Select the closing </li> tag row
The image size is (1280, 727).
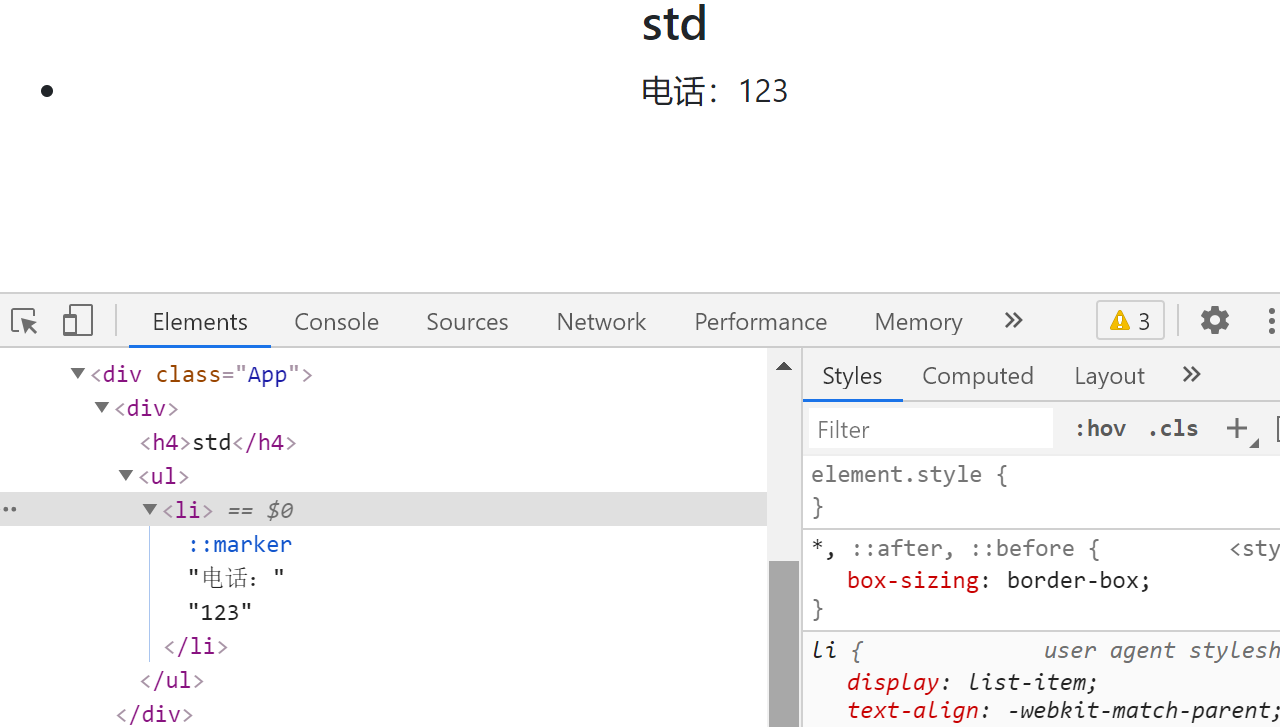pos(196,646)
